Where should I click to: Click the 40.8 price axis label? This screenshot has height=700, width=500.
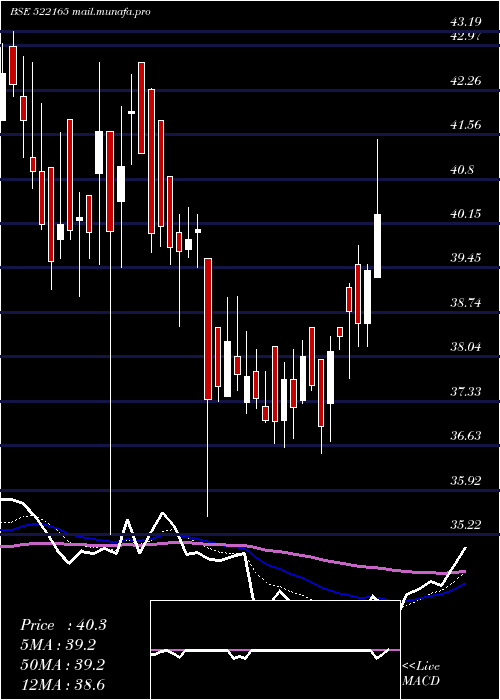click(x=462, y=170)
